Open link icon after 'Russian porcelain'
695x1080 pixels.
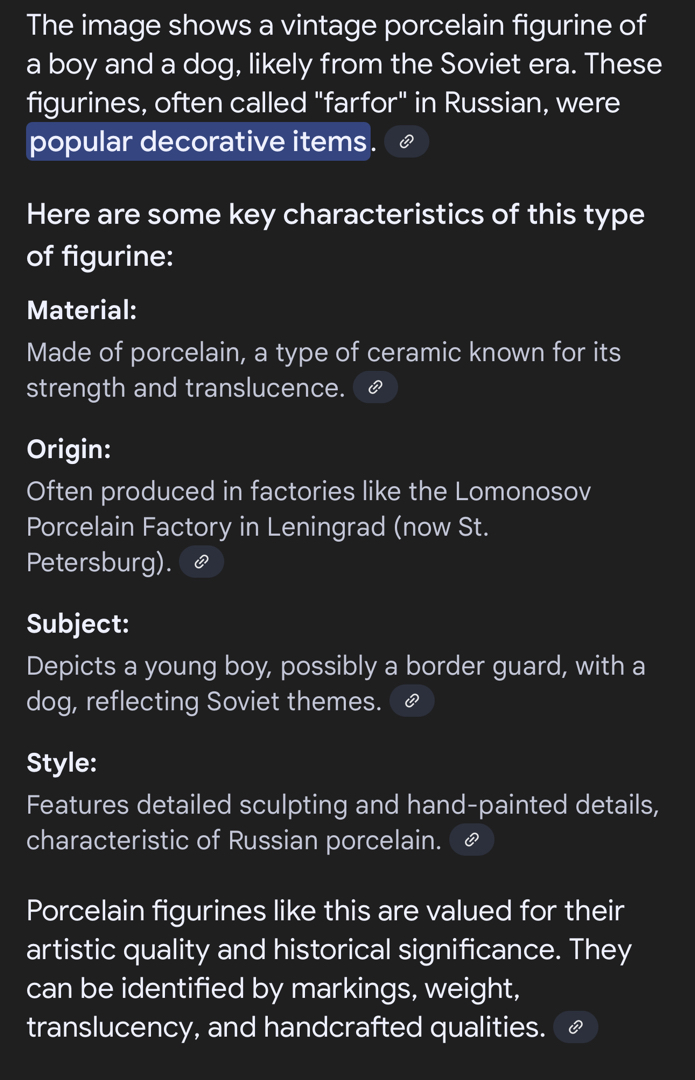click(x=472, y=840)
